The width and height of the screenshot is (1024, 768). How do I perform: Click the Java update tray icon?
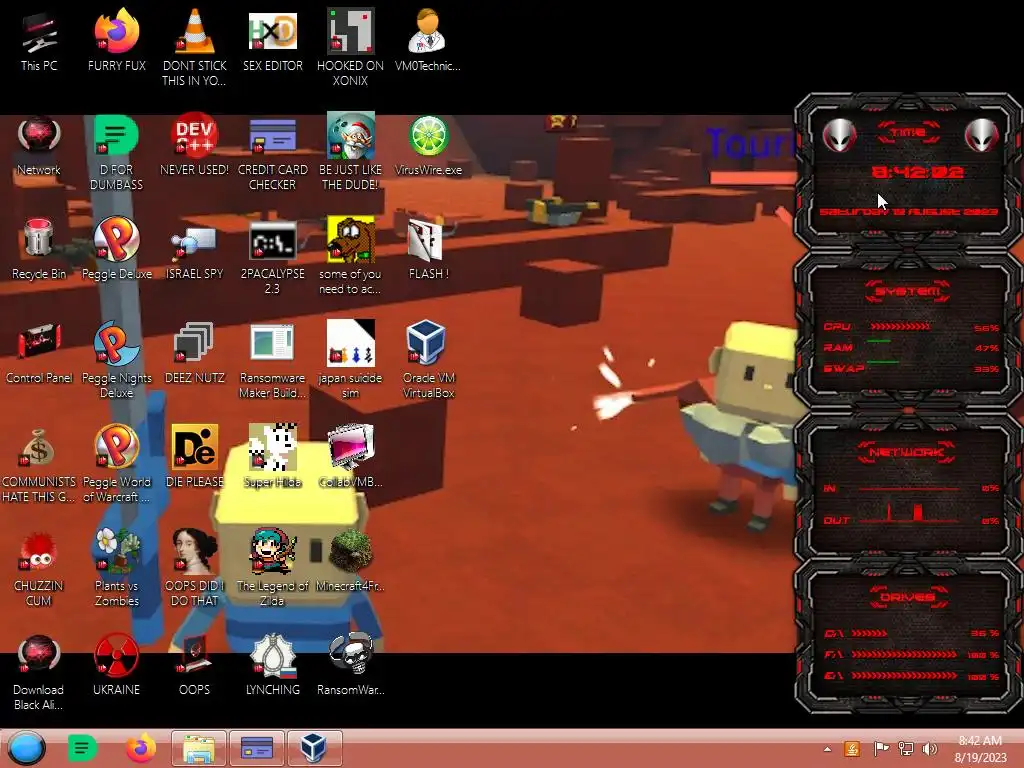click(x=852, y=749)
